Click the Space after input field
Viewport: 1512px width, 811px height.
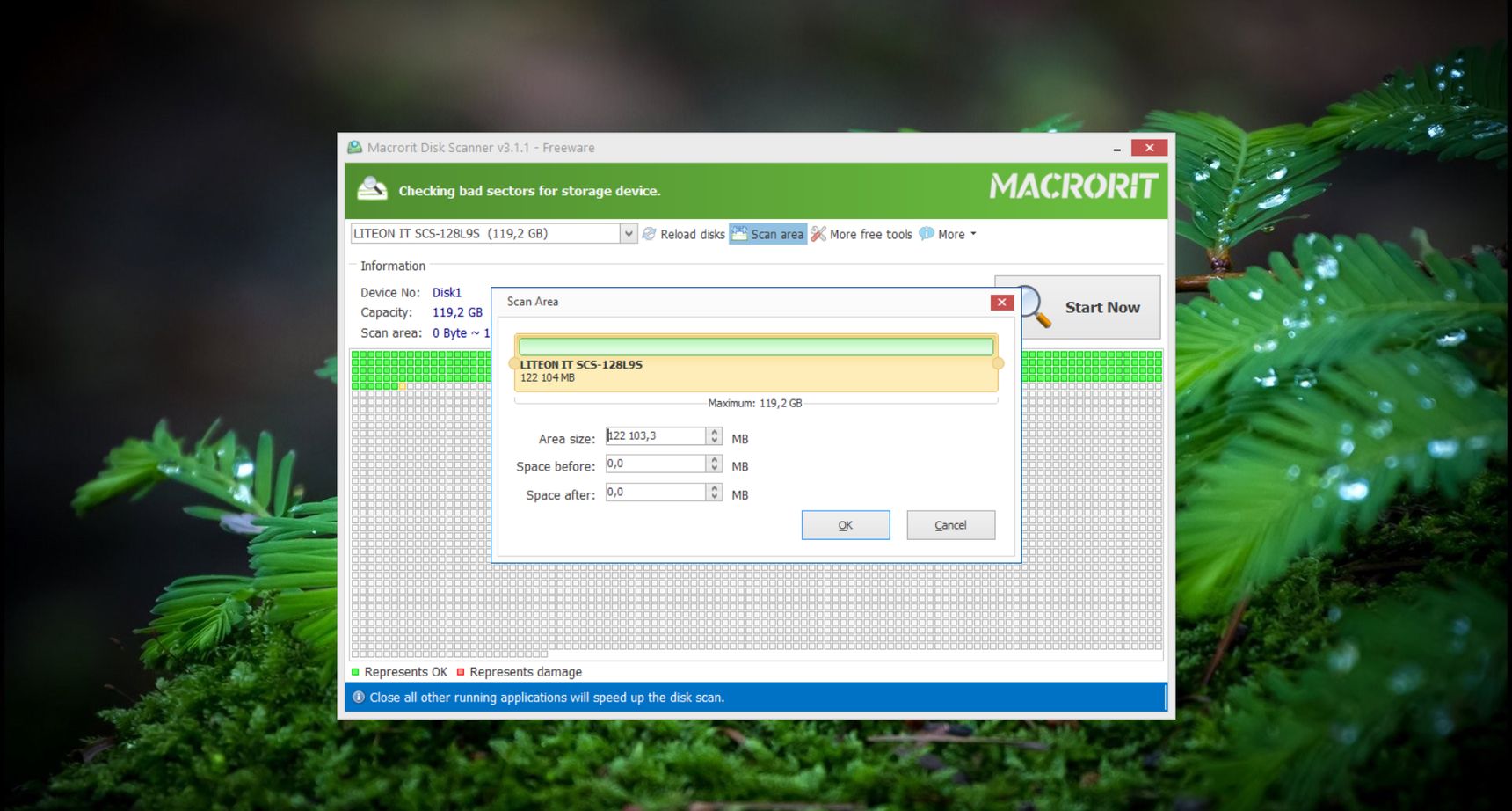point(656,493)
